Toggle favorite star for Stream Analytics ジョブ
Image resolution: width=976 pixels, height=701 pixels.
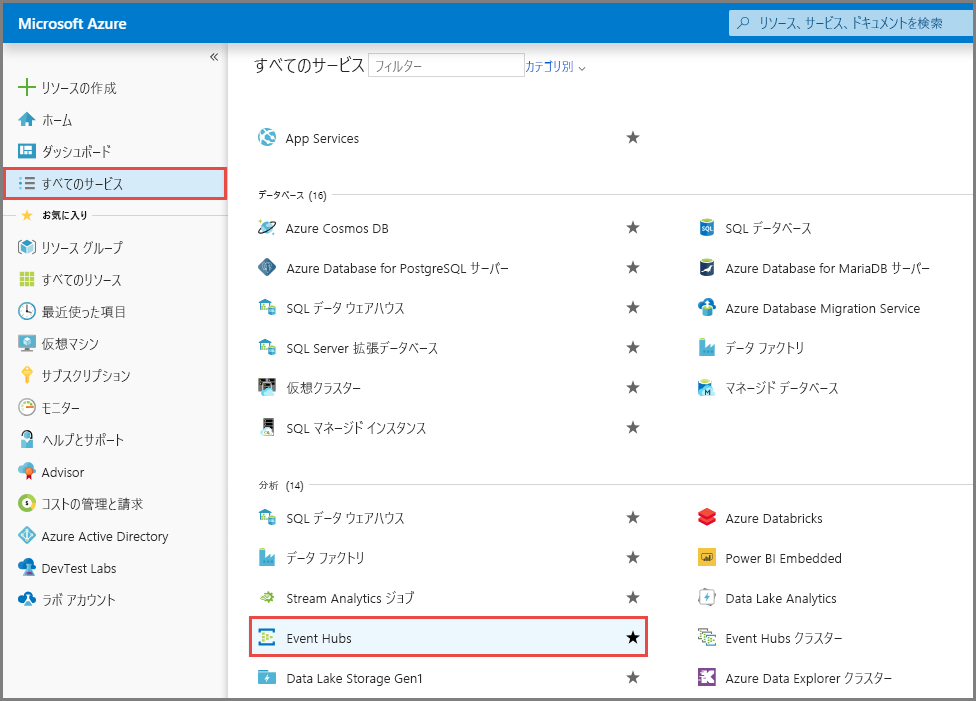coord(633,597)
